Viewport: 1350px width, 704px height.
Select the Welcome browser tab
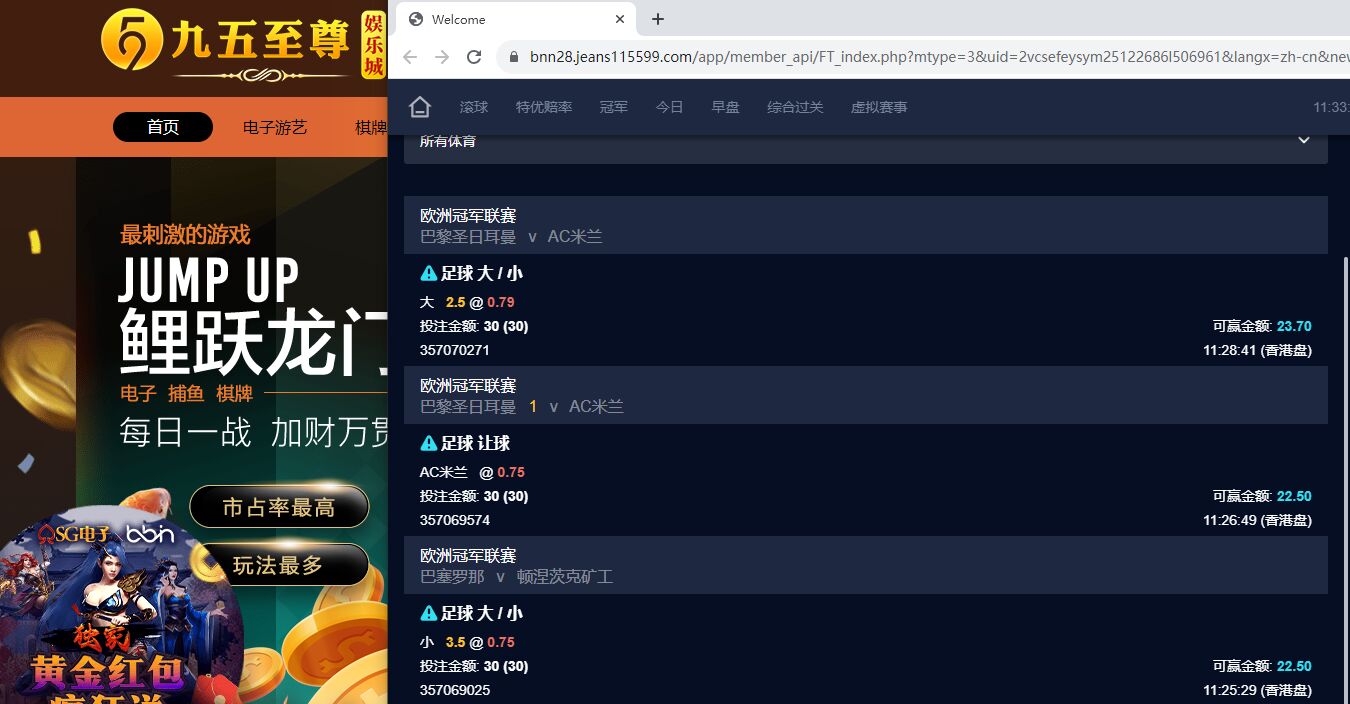[x=516, y=19]
